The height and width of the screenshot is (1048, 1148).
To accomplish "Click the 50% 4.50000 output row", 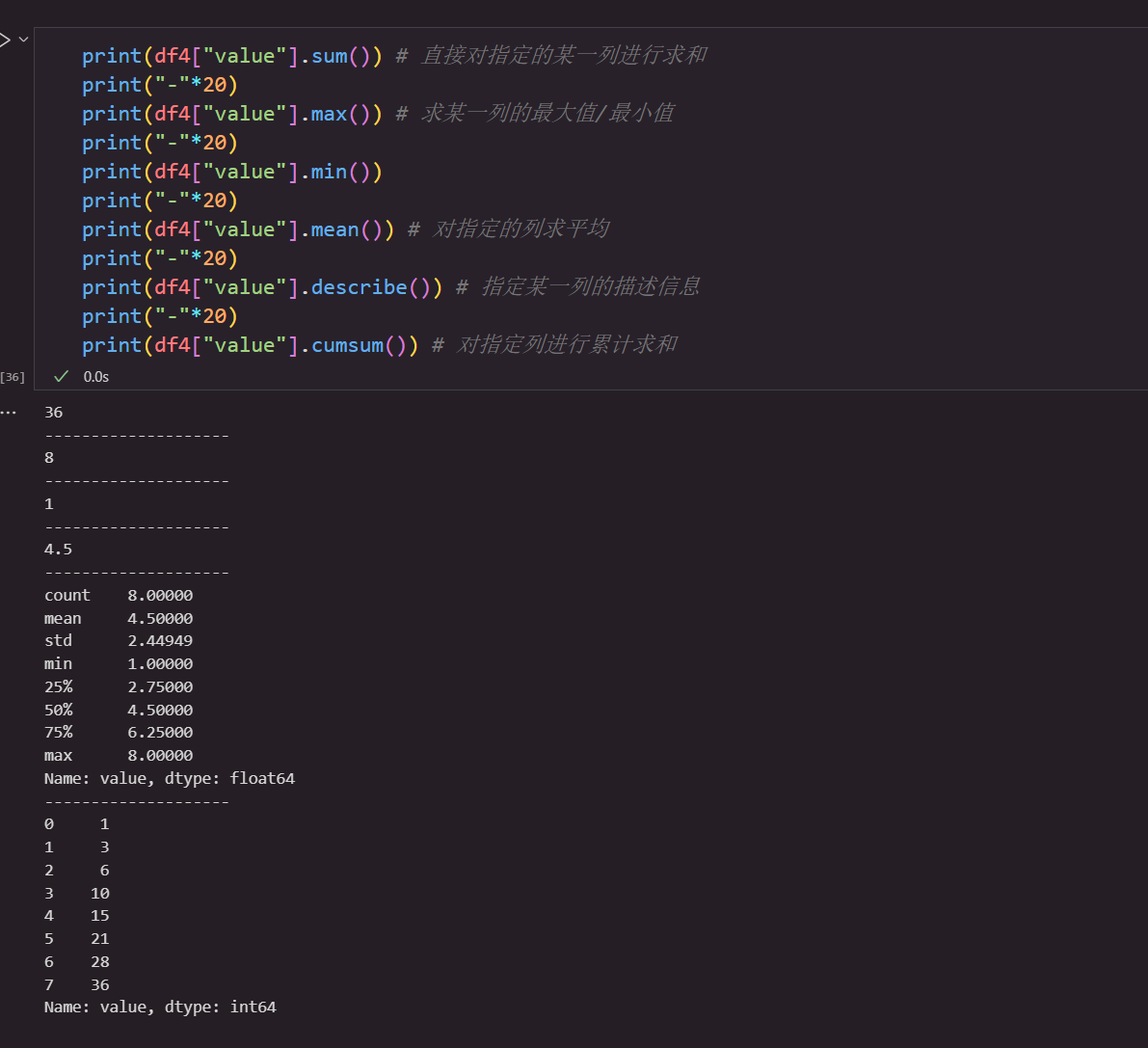I will click(119, 711).
